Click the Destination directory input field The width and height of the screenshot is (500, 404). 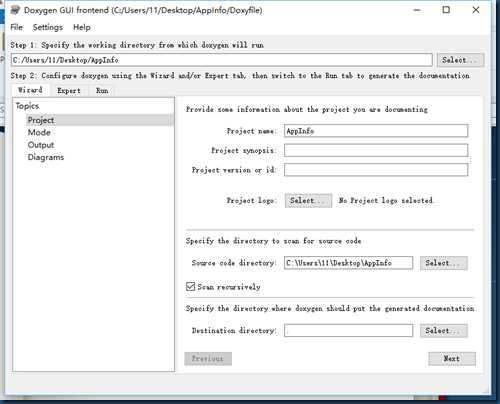348,331
